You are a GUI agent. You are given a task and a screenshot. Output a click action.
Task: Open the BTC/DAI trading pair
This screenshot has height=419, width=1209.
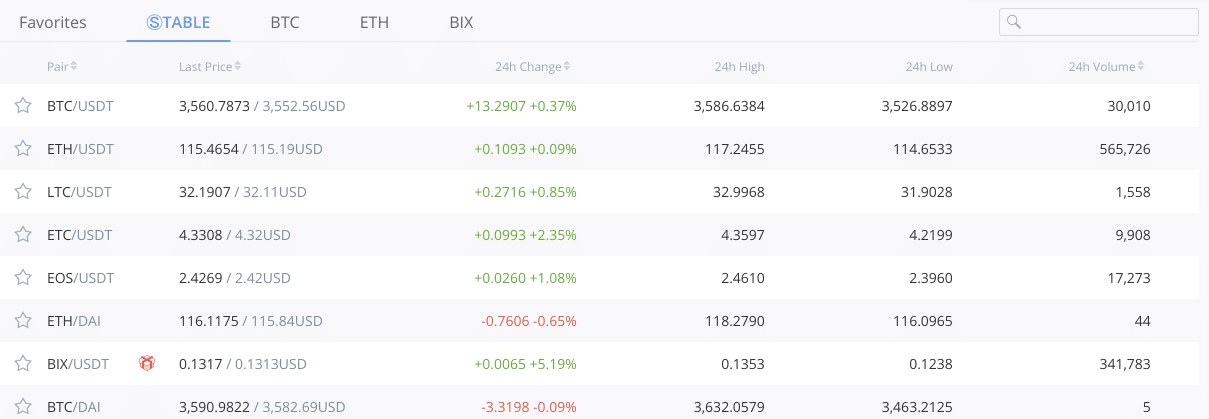click(73, 407)
